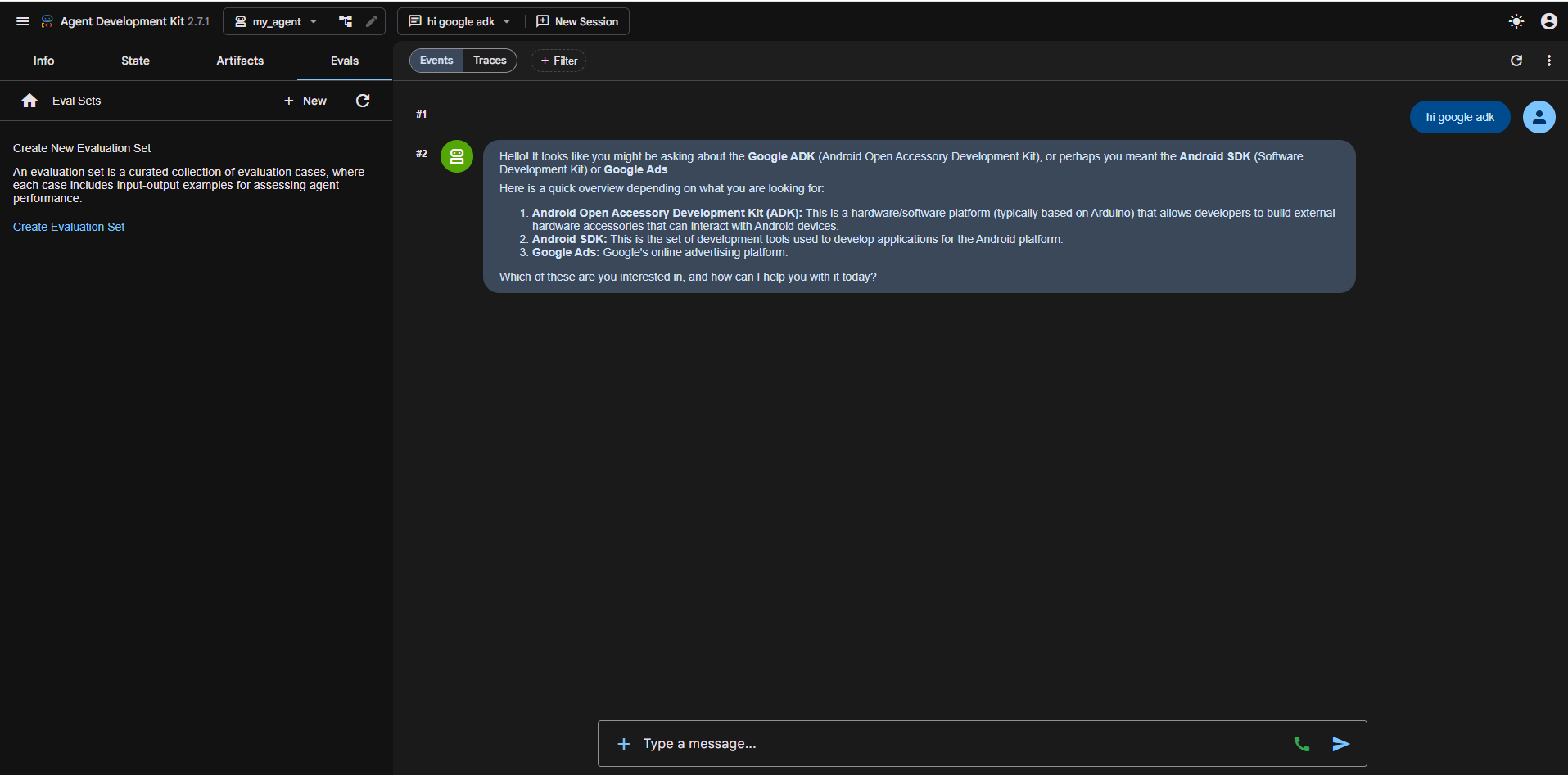Click the Google Ads list item text
This screenshot has width=1568, height=775.
click(x=660, y=252)
